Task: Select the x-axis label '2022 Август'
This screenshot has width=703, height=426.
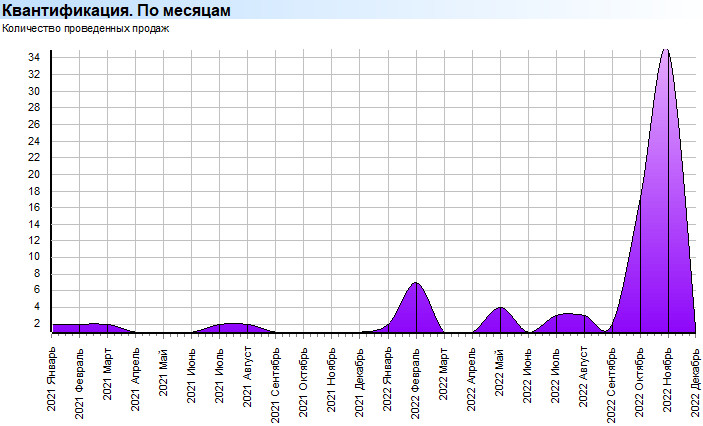Action: (x=584, y=377)
